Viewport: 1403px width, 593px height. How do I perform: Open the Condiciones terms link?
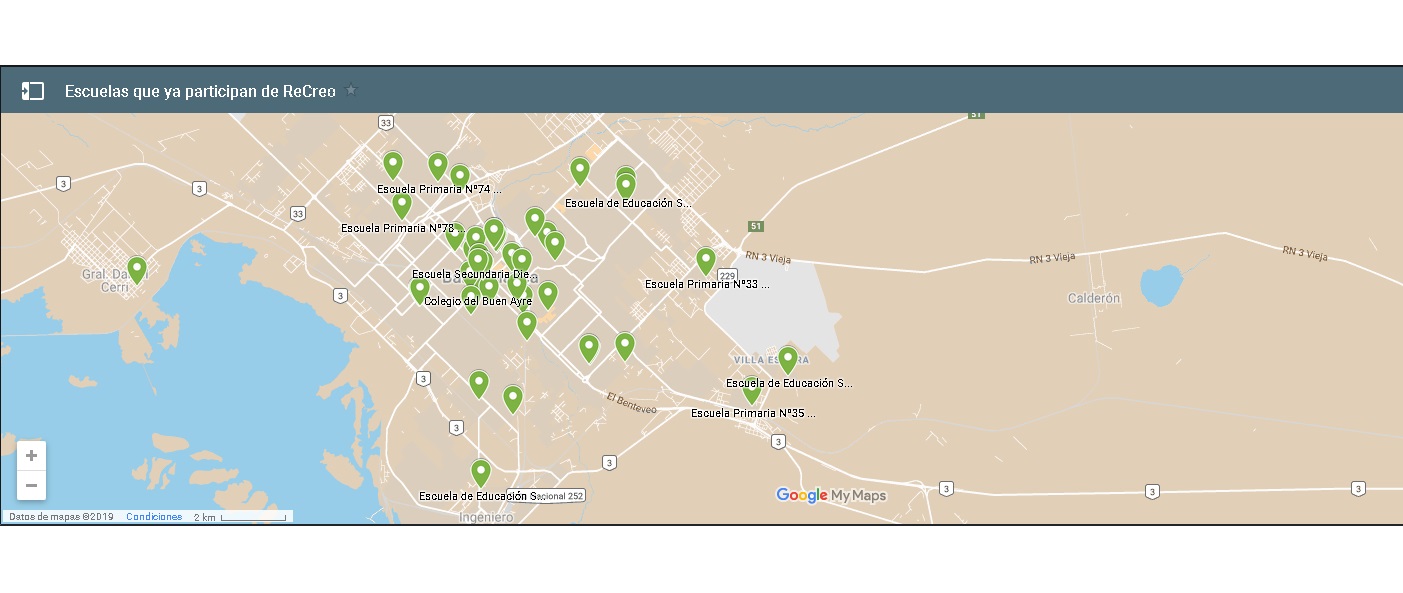pyautogui.click(x=154, y=517)
